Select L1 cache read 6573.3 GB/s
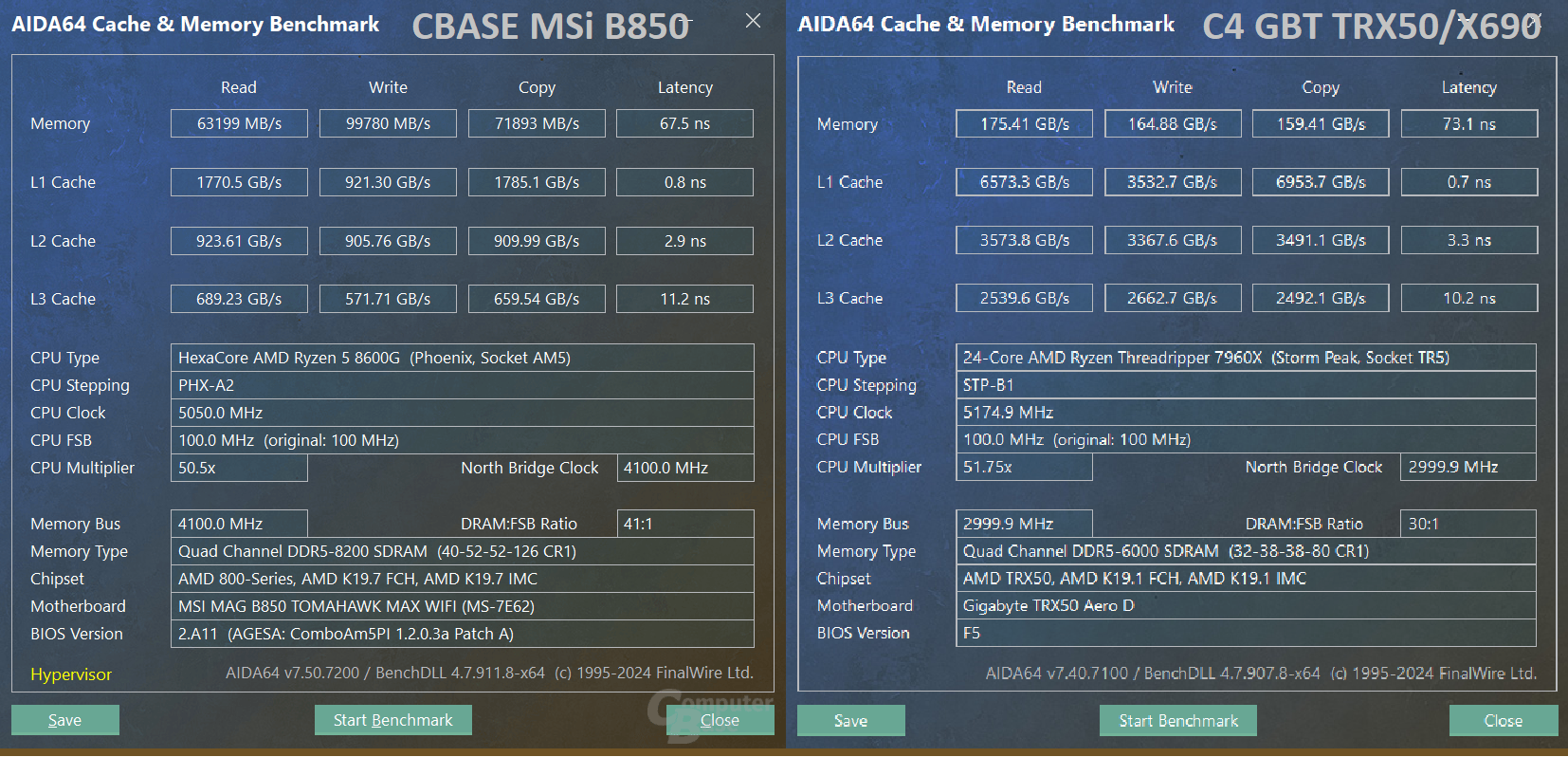 coord(1024,182)
